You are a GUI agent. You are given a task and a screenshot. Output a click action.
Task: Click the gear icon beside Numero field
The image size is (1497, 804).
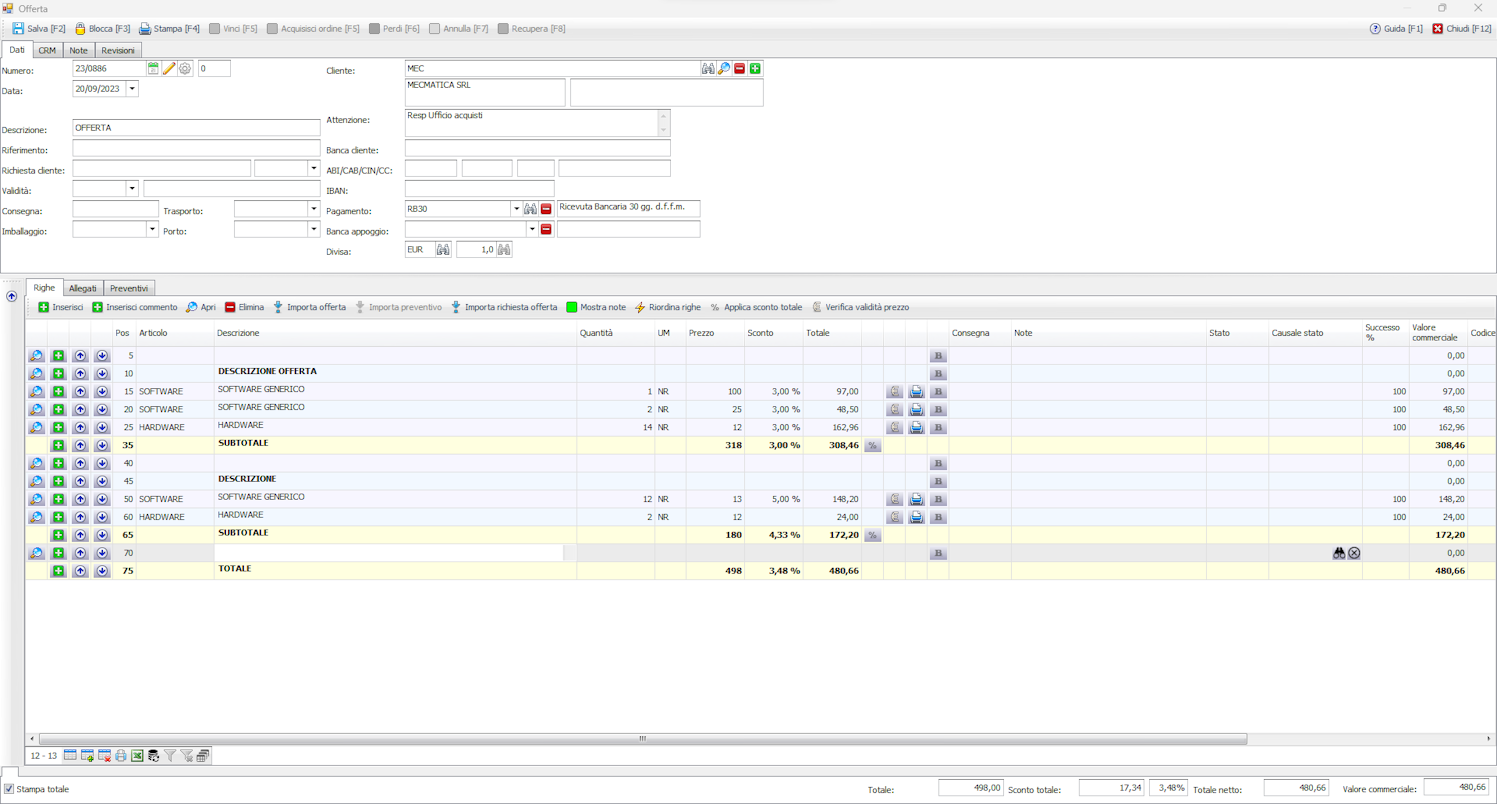185,69
